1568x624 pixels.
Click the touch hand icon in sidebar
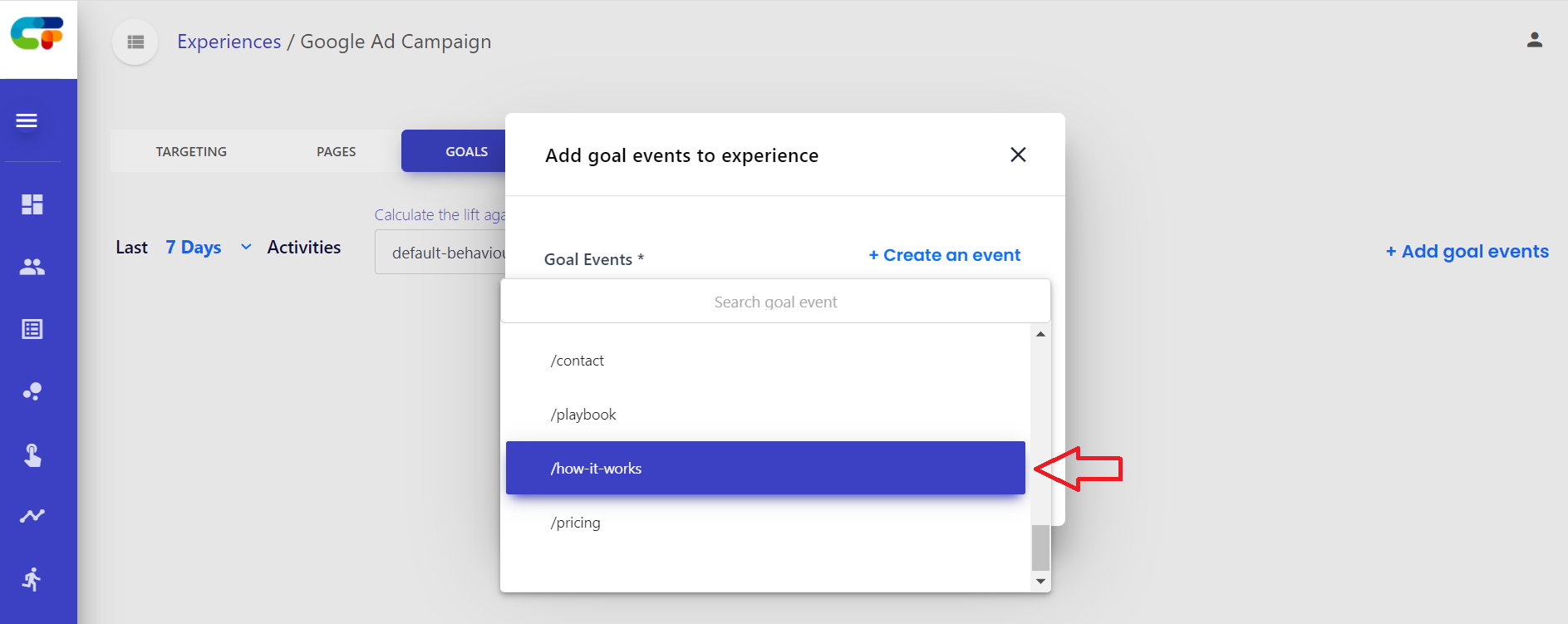point(32,454)
